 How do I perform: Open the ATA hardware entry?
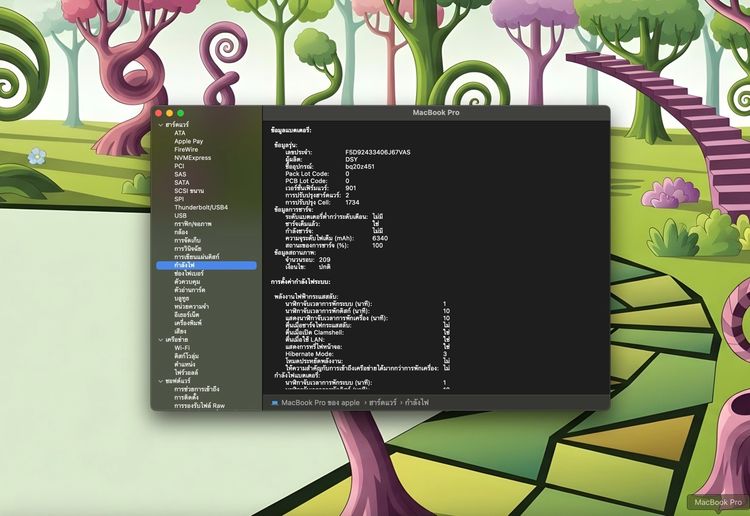click(x=180, y=132)
